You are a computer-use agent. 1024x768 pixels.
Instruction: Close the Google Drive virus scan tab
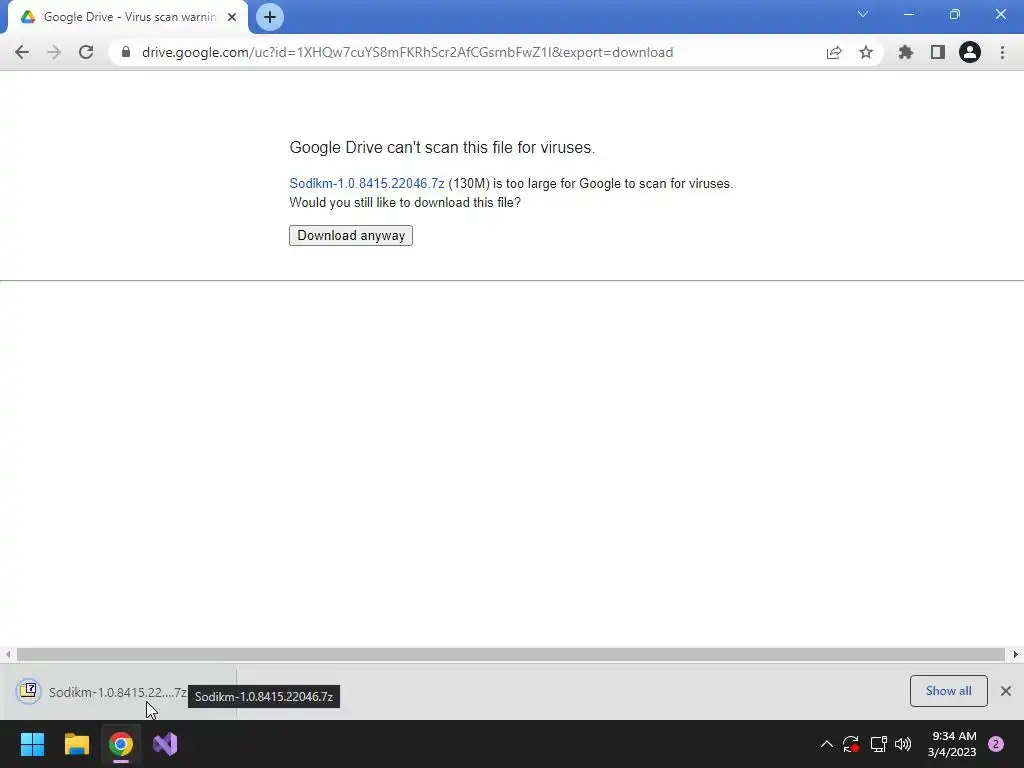tap(232, 17)
